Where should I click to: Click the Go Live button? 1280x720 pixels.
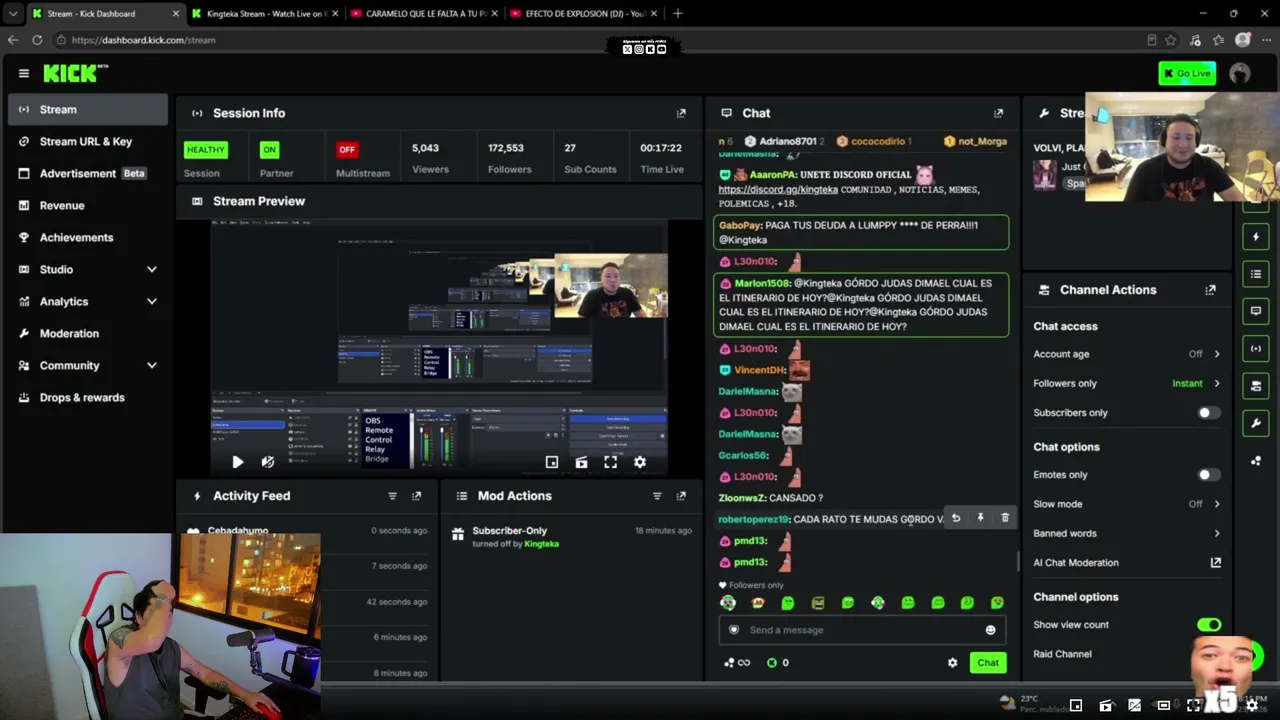click(1187, 73)
